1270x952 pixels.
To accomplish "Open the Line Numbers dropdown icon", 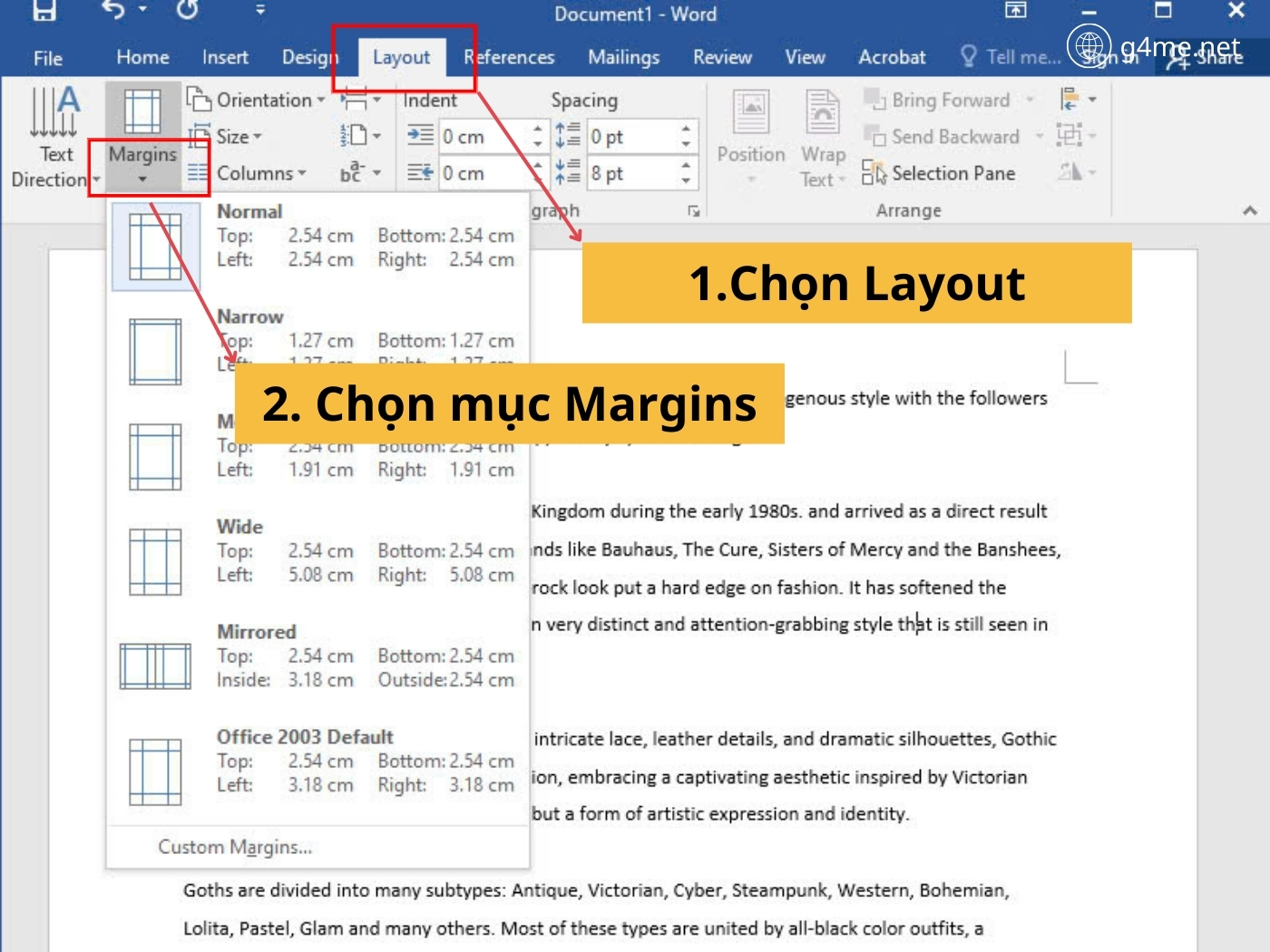I will (x=360, y=136).
